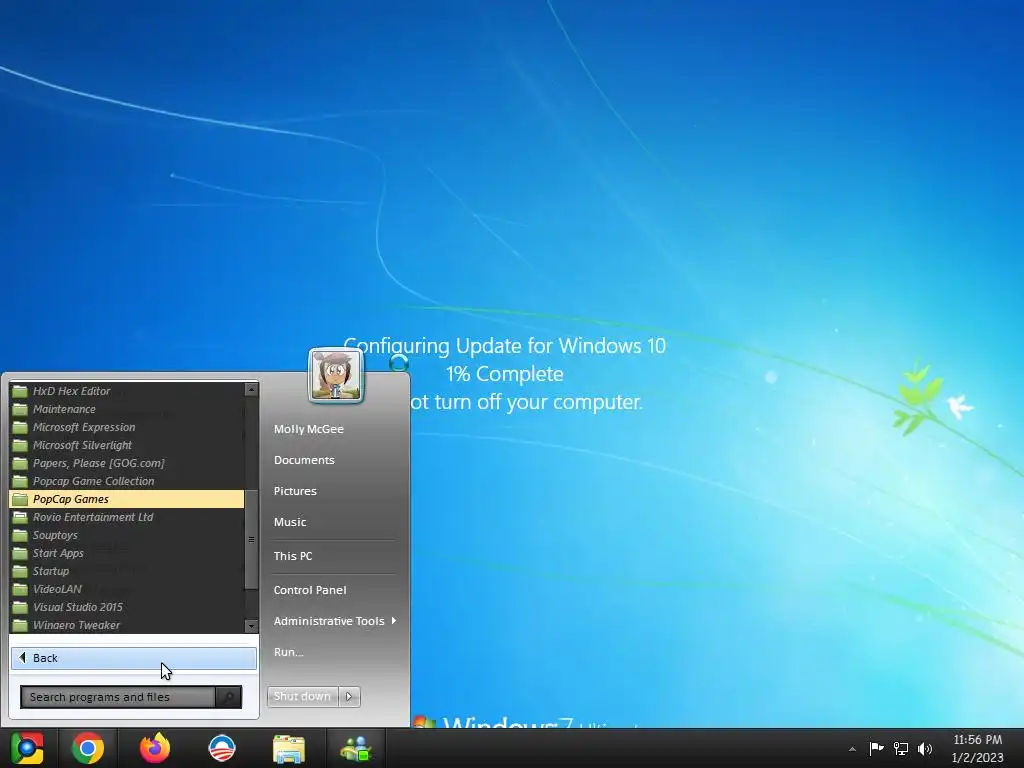Expand the VideoLAN folder
The image size is (1024, 768).
pos(127,588)
